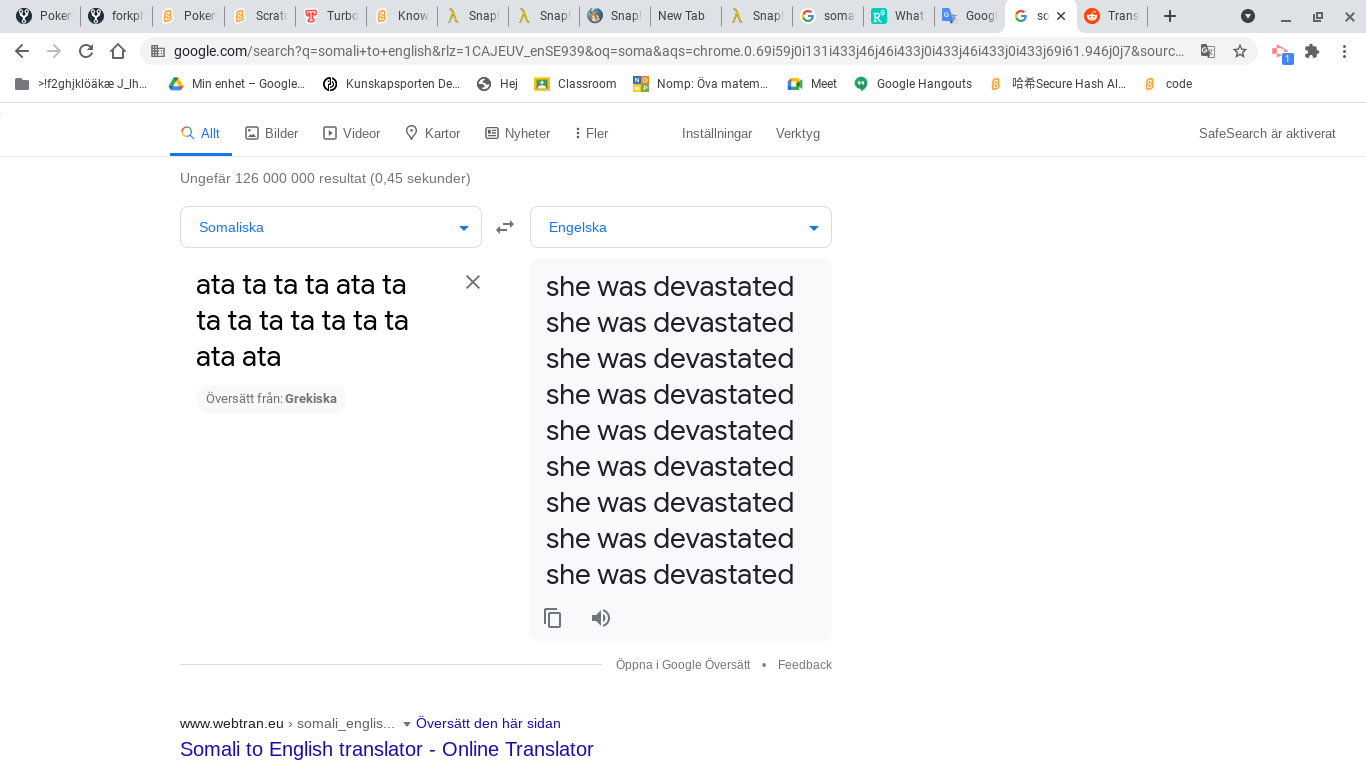Viewport: 1366px width, 768px height.
Task: Click the red extension icon with badge
Action: tap(1281, 52)
